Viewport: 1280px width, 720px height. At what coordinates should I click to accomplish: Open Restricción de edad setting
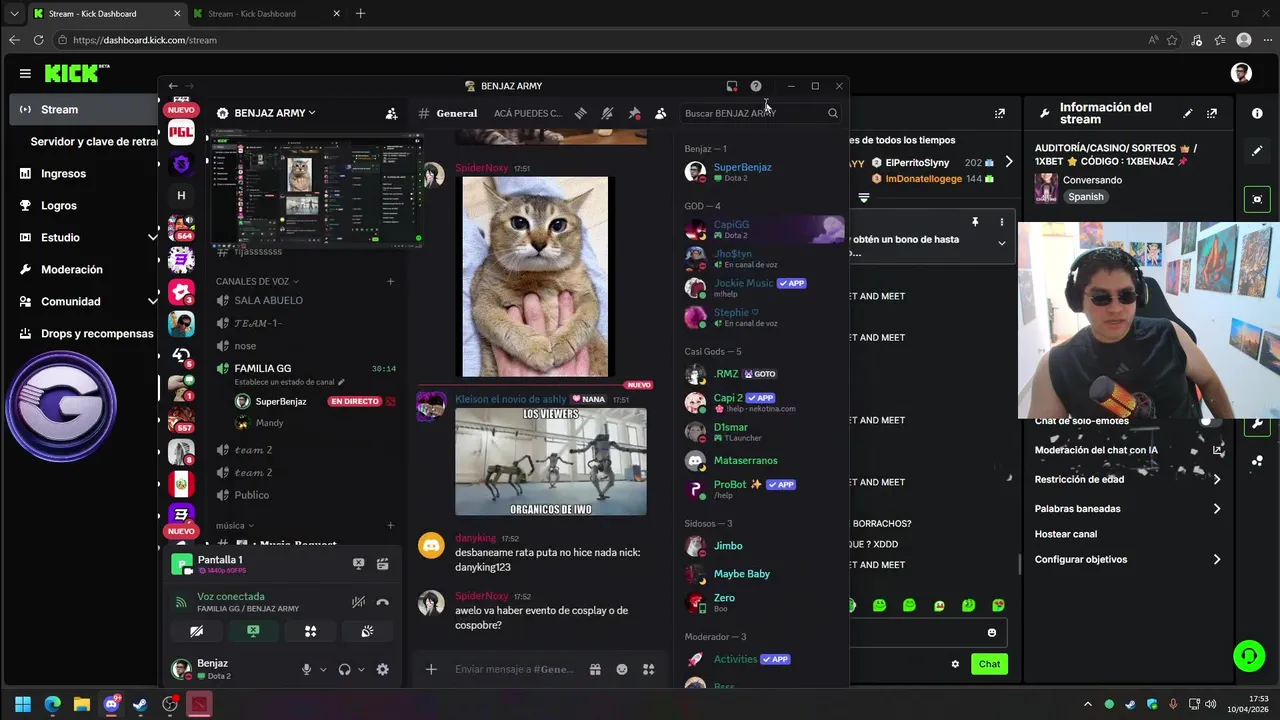(1128, 479)
